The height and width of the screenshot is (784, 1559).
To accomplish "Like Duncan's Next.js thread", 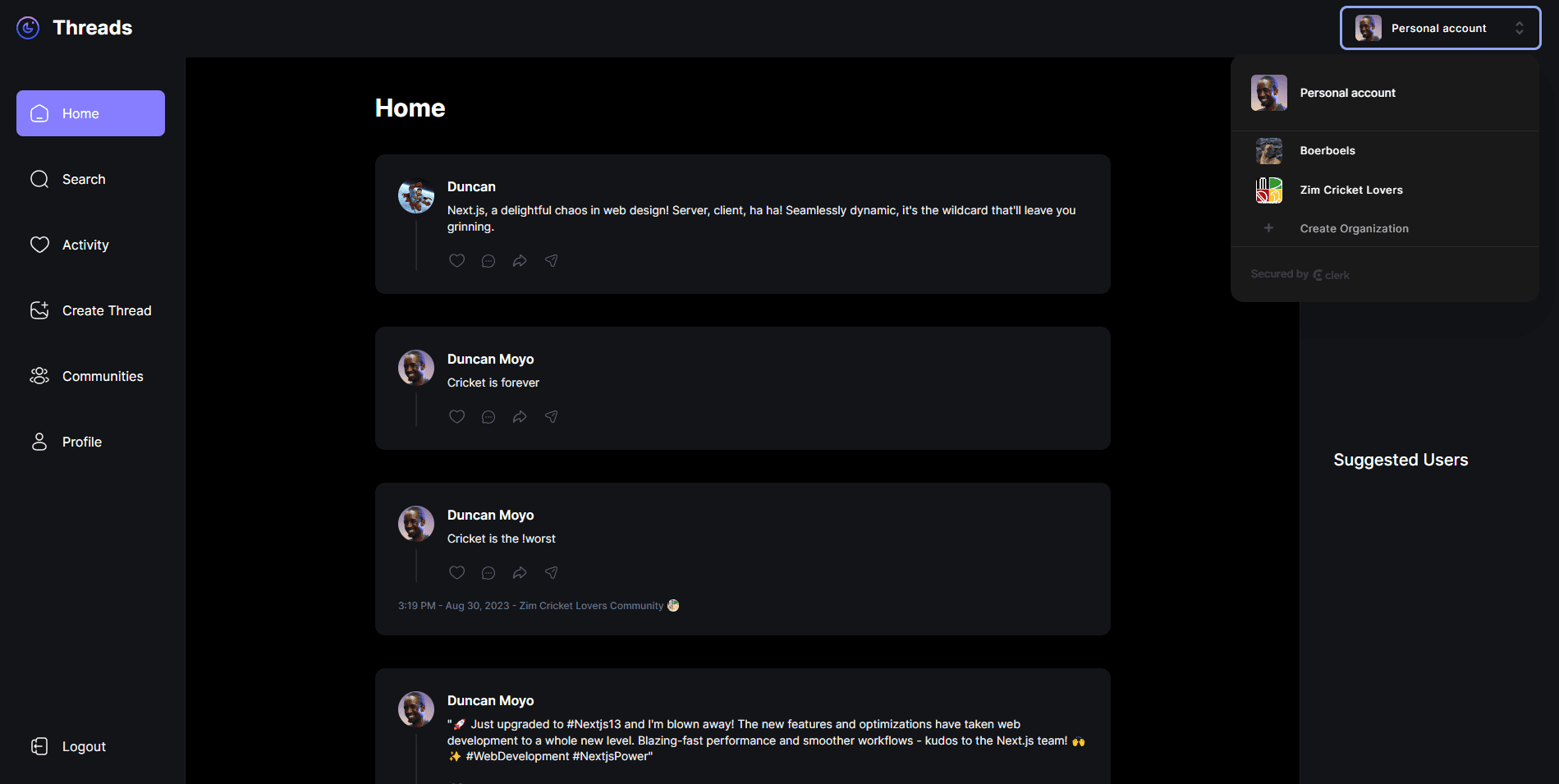I will [456, 260].
